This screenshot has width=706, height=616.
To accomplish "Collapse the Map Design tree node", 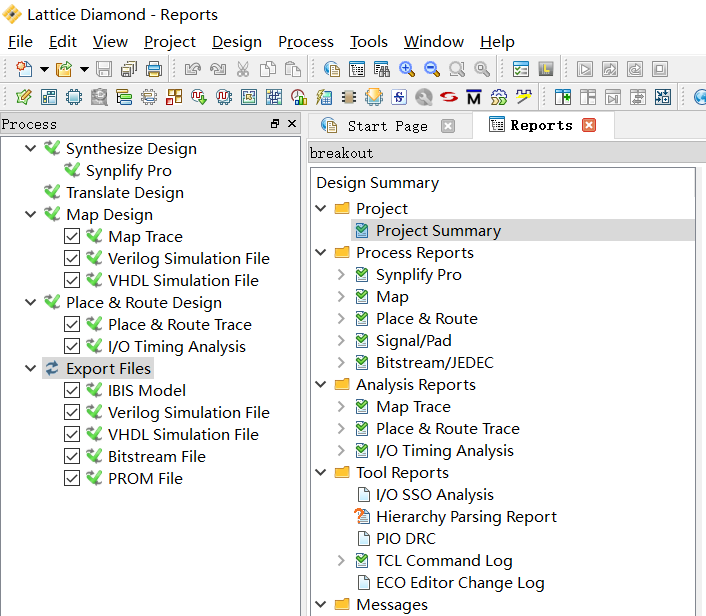I will tap(31, 214).
